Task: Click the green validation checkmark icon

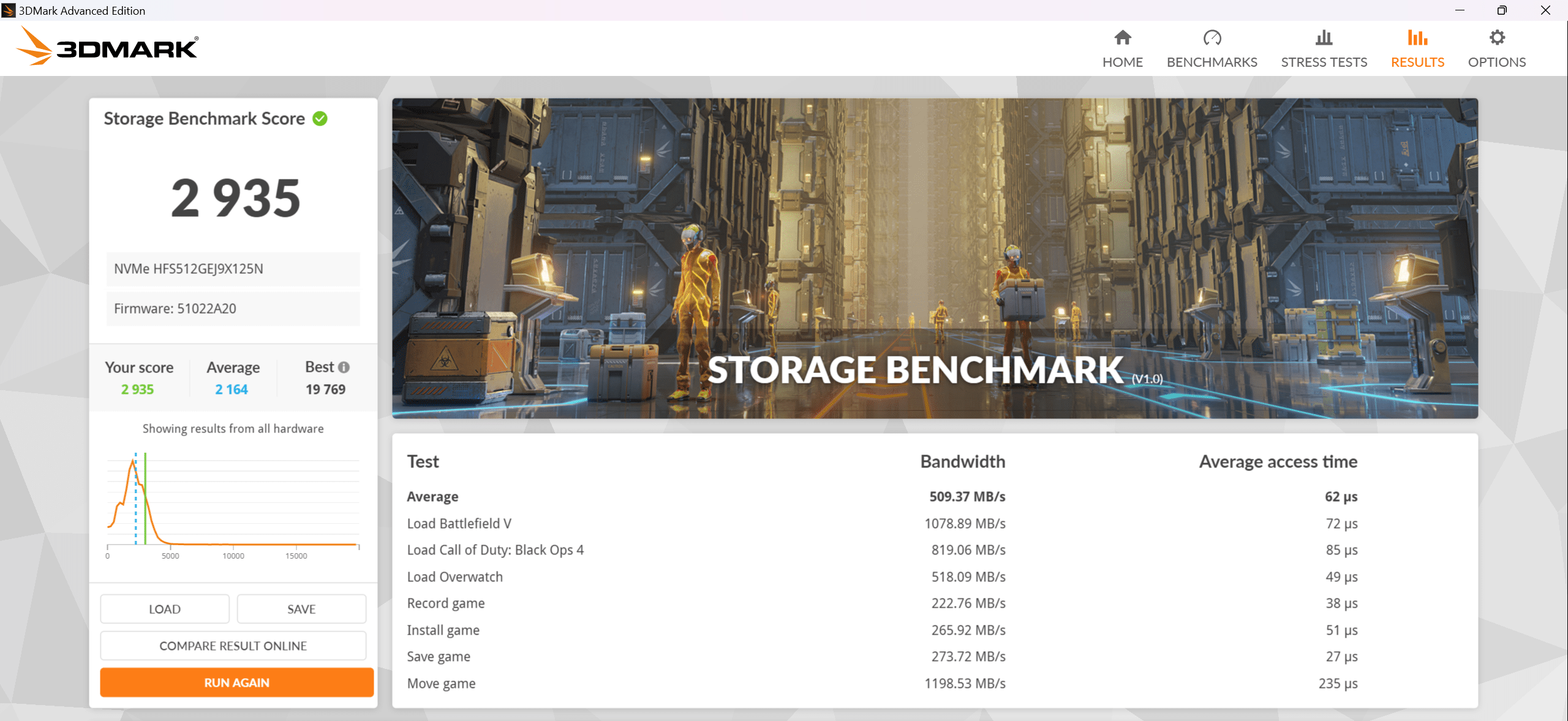Action: click(x=320, y=118)
